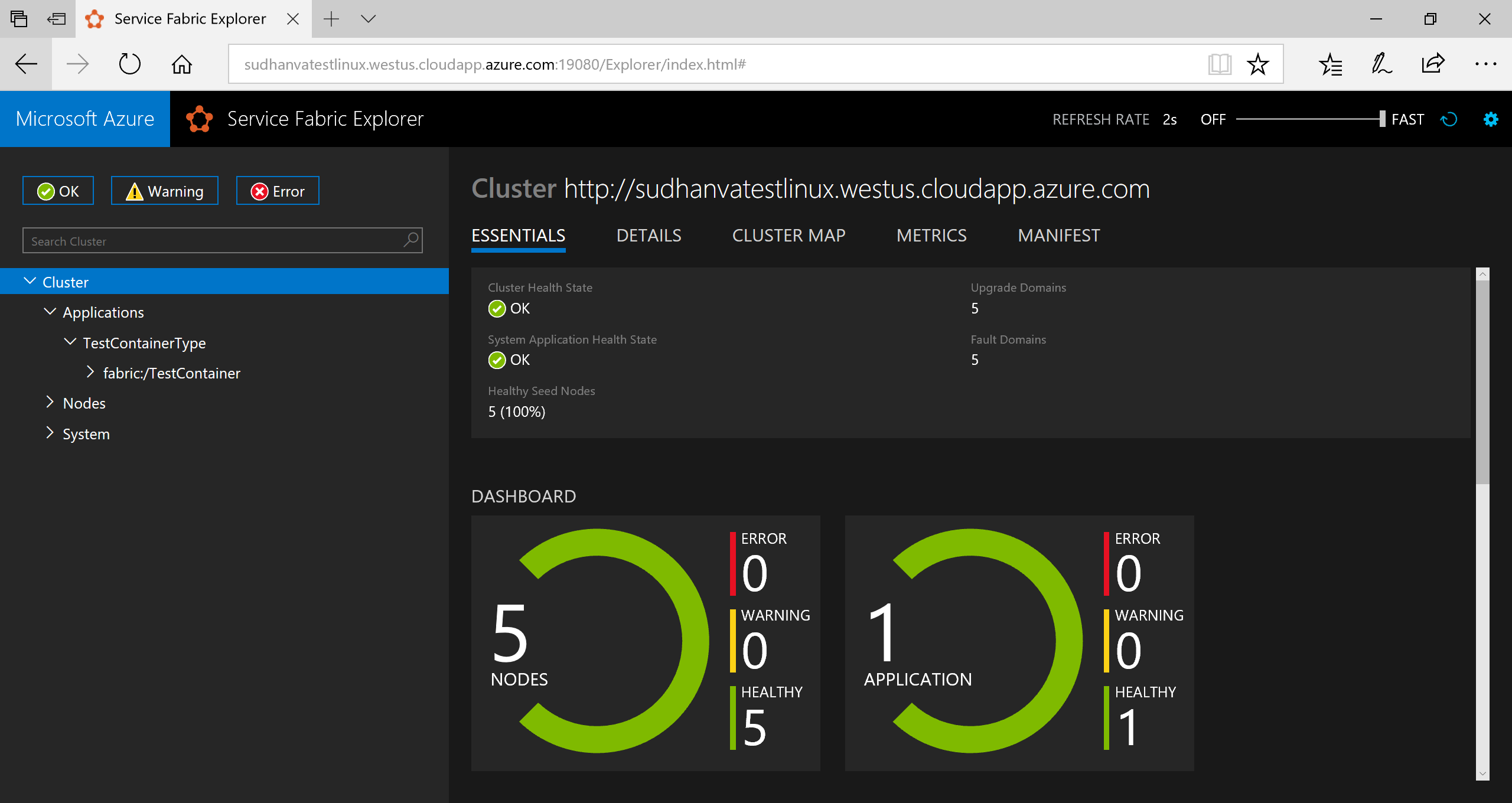Click the Microsoft Azure link
This screenshot has width=1512, height=803.
coord(84,119)
